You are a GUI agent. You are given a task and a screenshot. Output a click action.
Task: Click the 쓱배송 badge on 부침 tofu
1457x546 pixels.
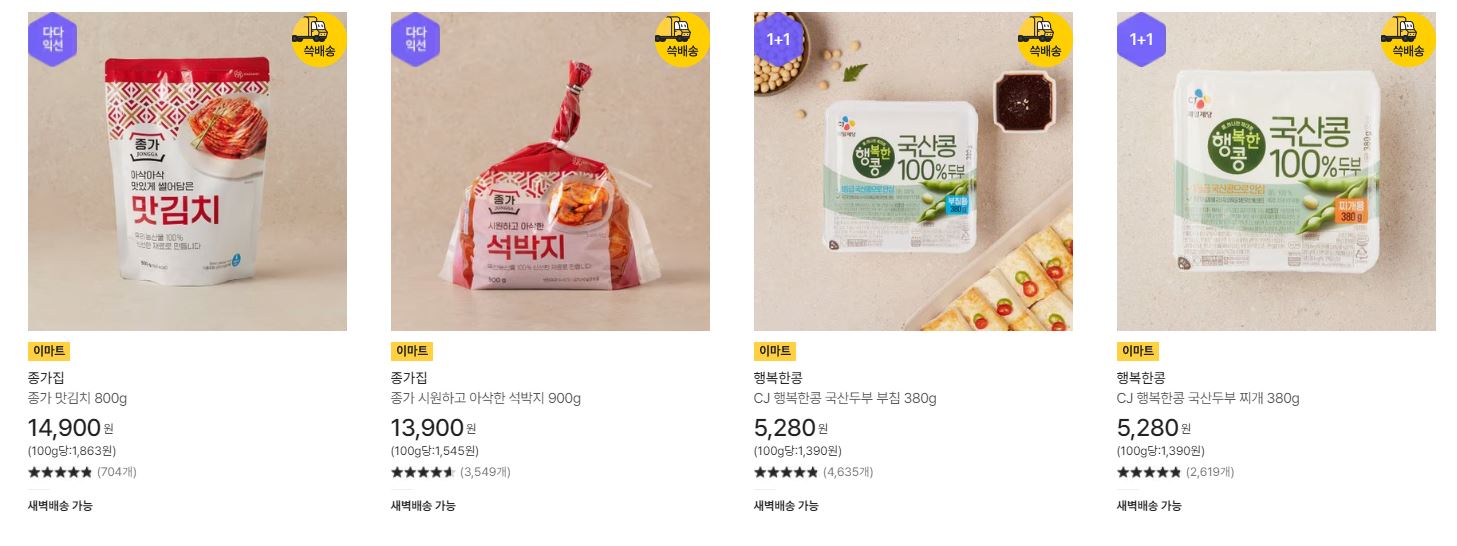coord(1047,39)
